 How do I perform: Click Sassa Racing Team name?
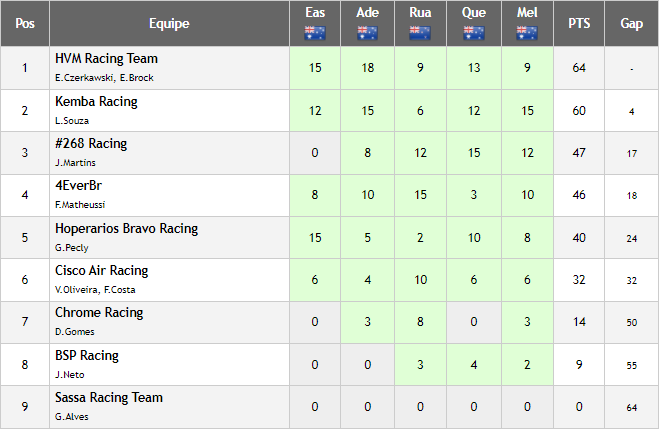(109, 397)
